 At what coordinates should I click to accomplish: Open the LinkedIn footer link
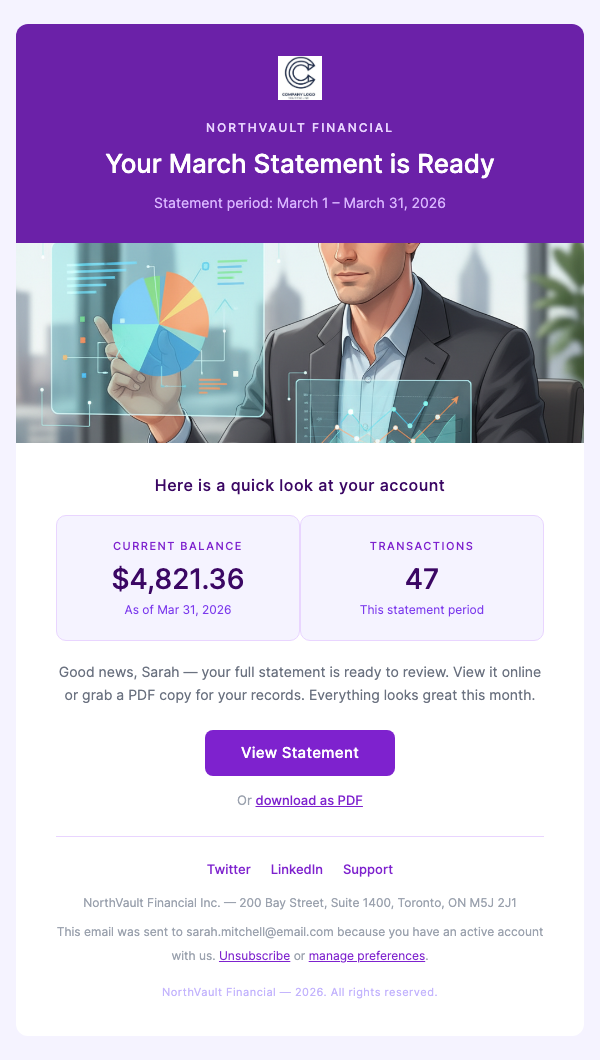click(296, 869)
